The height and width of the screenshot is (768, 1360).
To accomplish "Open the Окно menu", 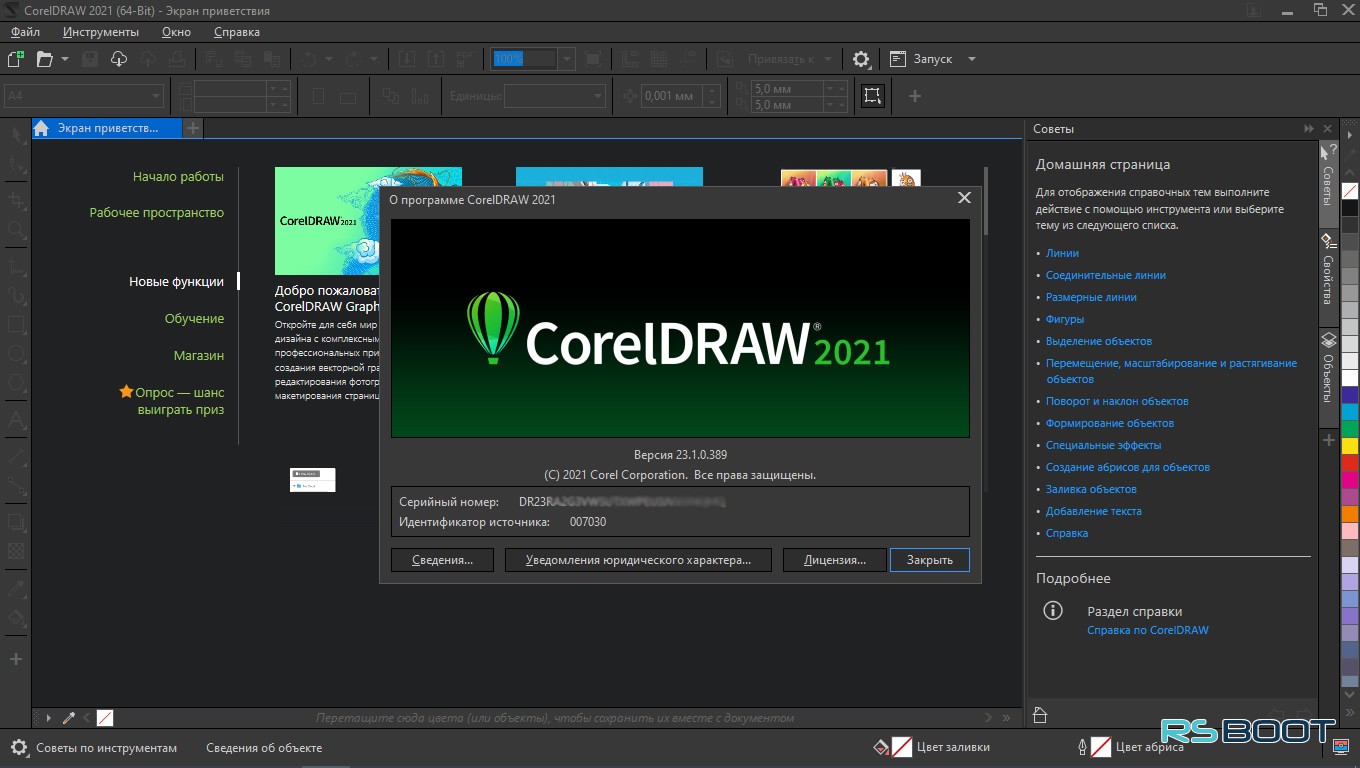I will [x=176, y=32].
